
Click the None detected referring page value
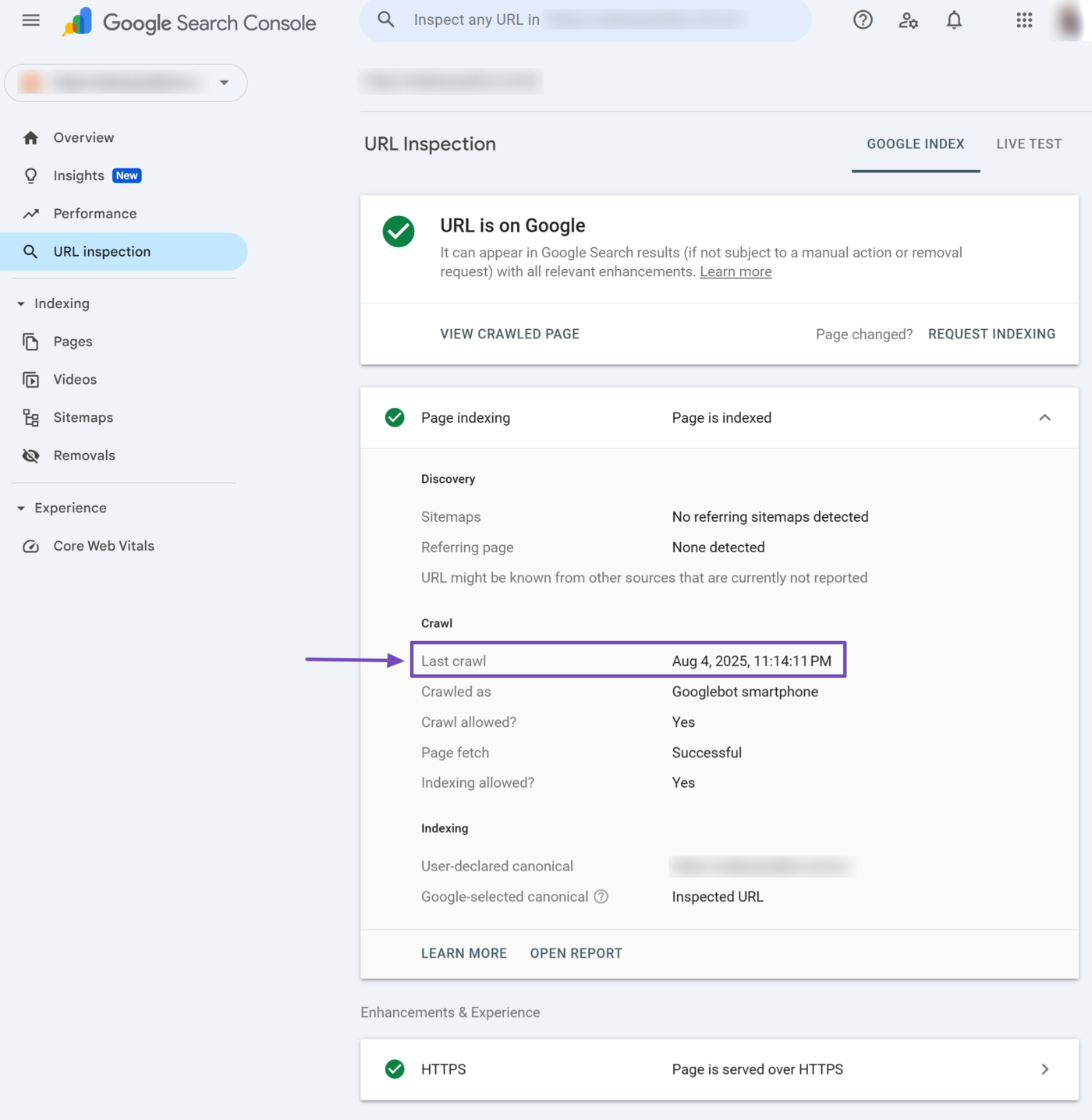tap(718, 548)
